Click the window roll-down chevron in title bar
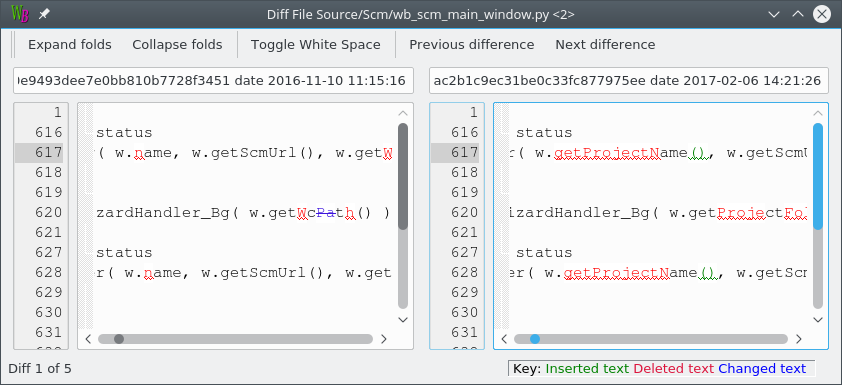 click(774, 14)
